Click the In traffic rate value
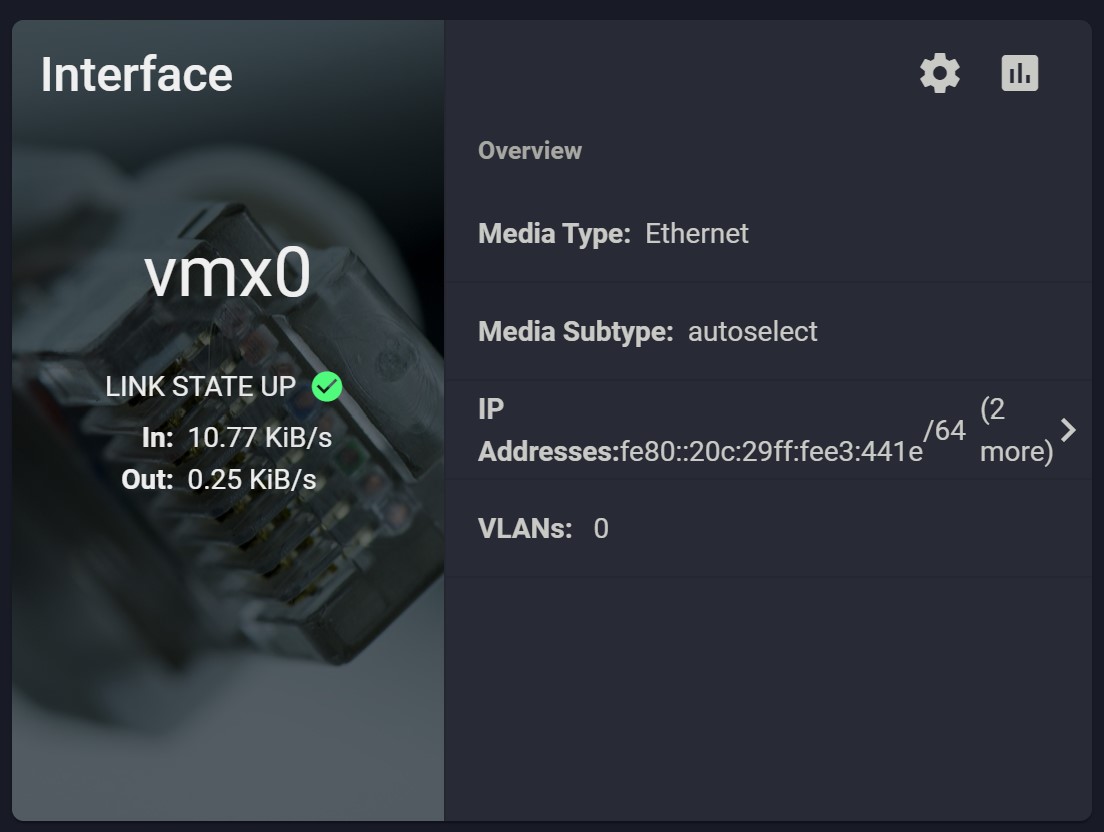The width and height of the screenshot is (1104, 832). click(260, 438)
